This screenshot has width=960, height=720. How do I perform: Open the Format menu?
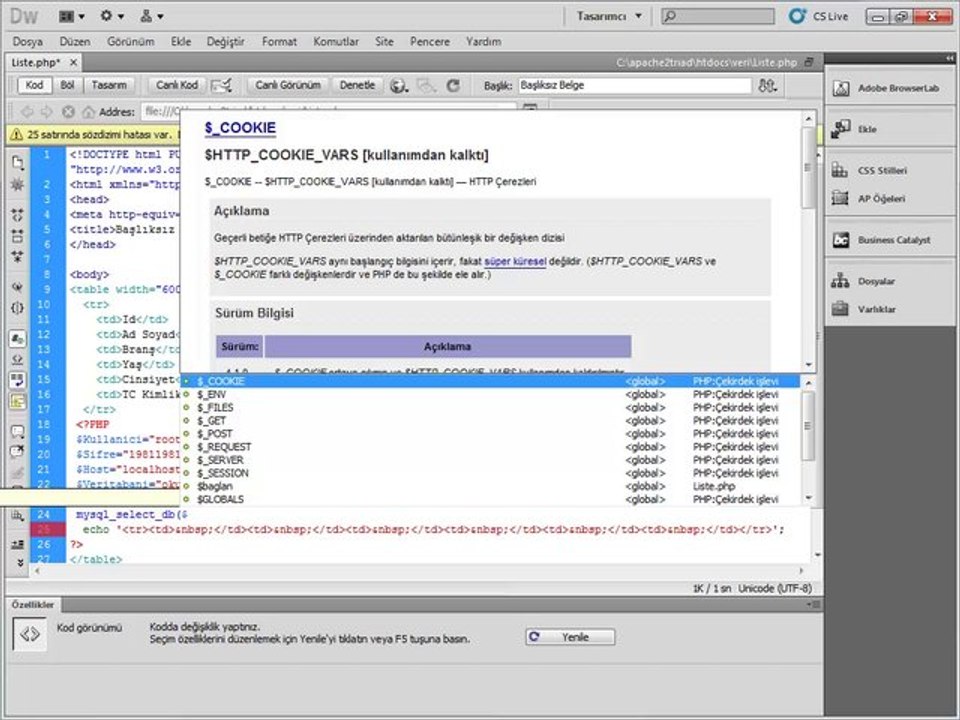(x=279, y=42)
